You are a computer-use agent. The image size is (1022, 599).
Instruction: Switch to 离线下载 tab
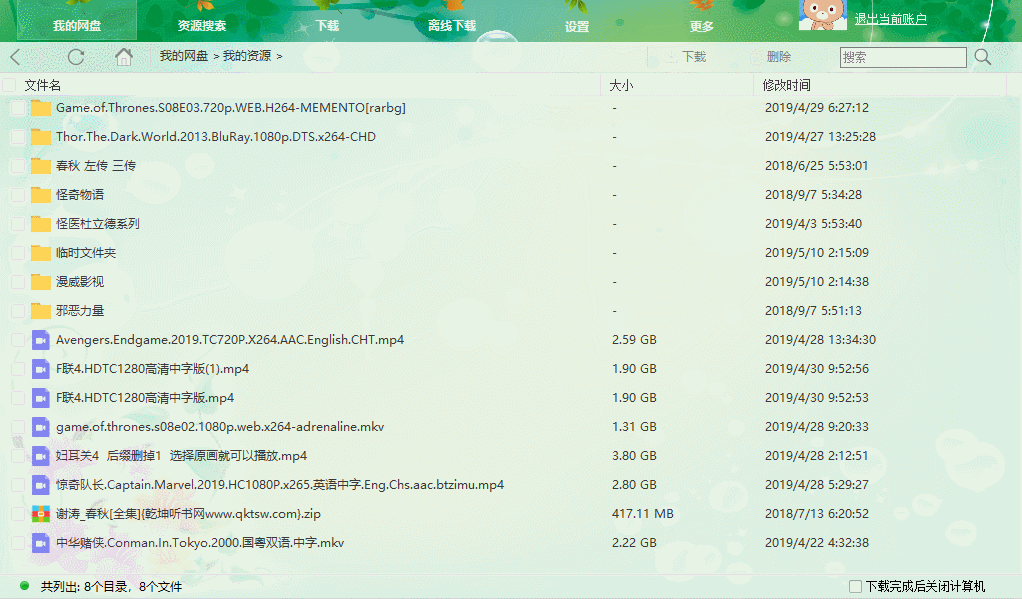(452, 25)
